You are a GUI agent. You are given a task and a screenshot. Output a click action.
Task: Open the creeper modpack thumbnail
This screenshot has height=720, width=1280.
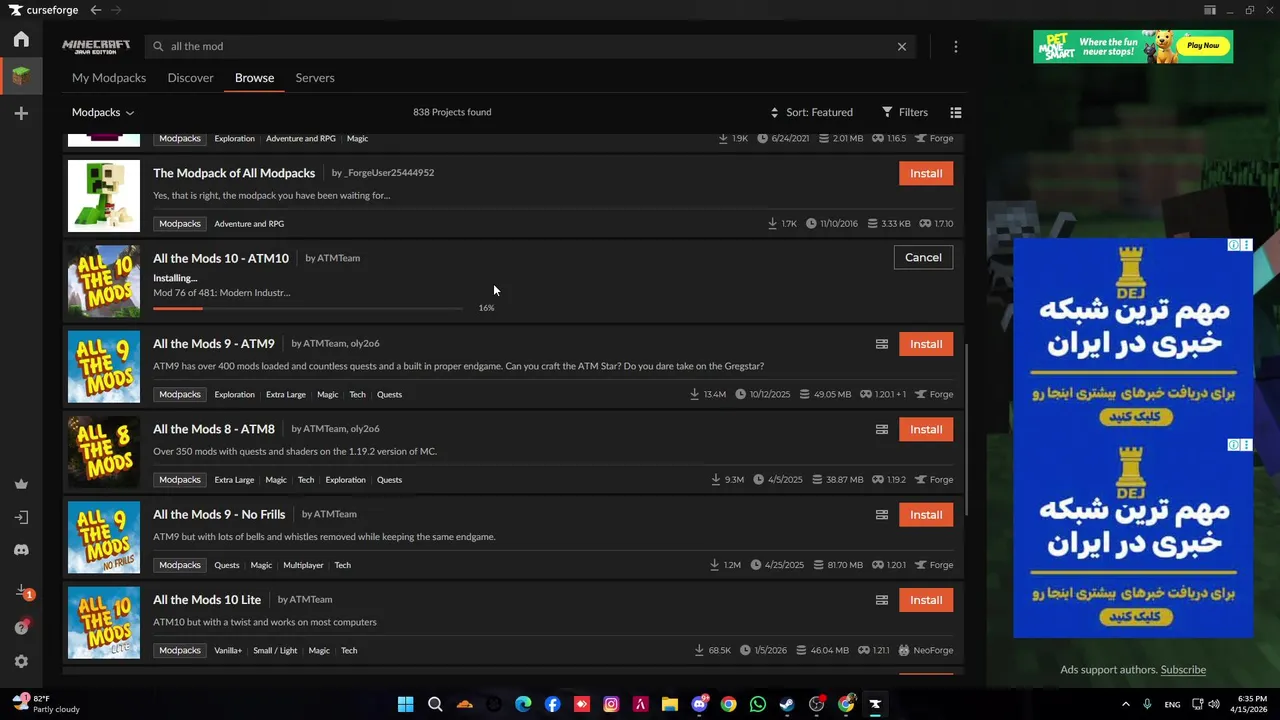[x=104, y=196]
